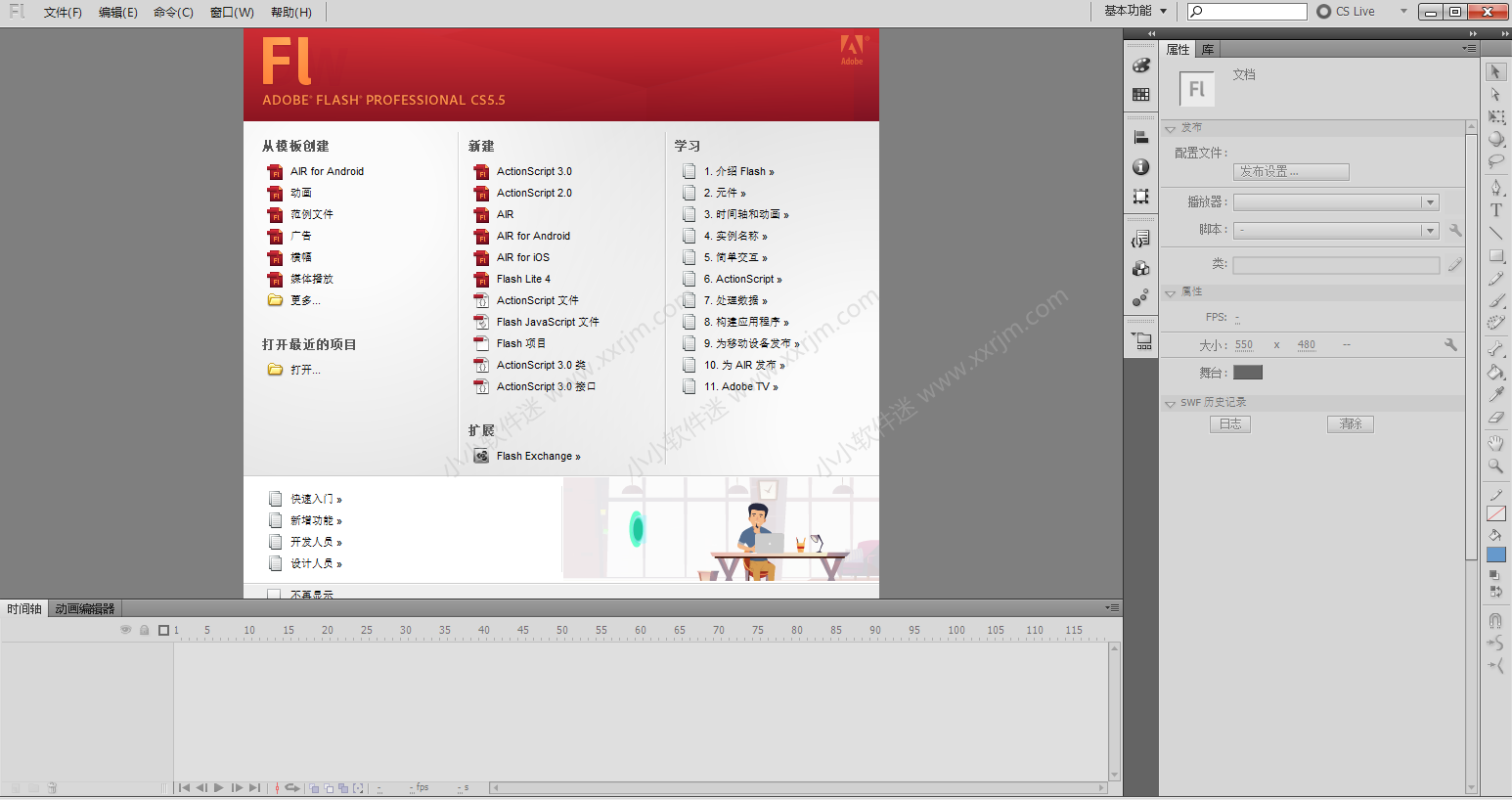Select the Pencil tool
The width and height of the screenshot is (1512, 800).
1495,278
